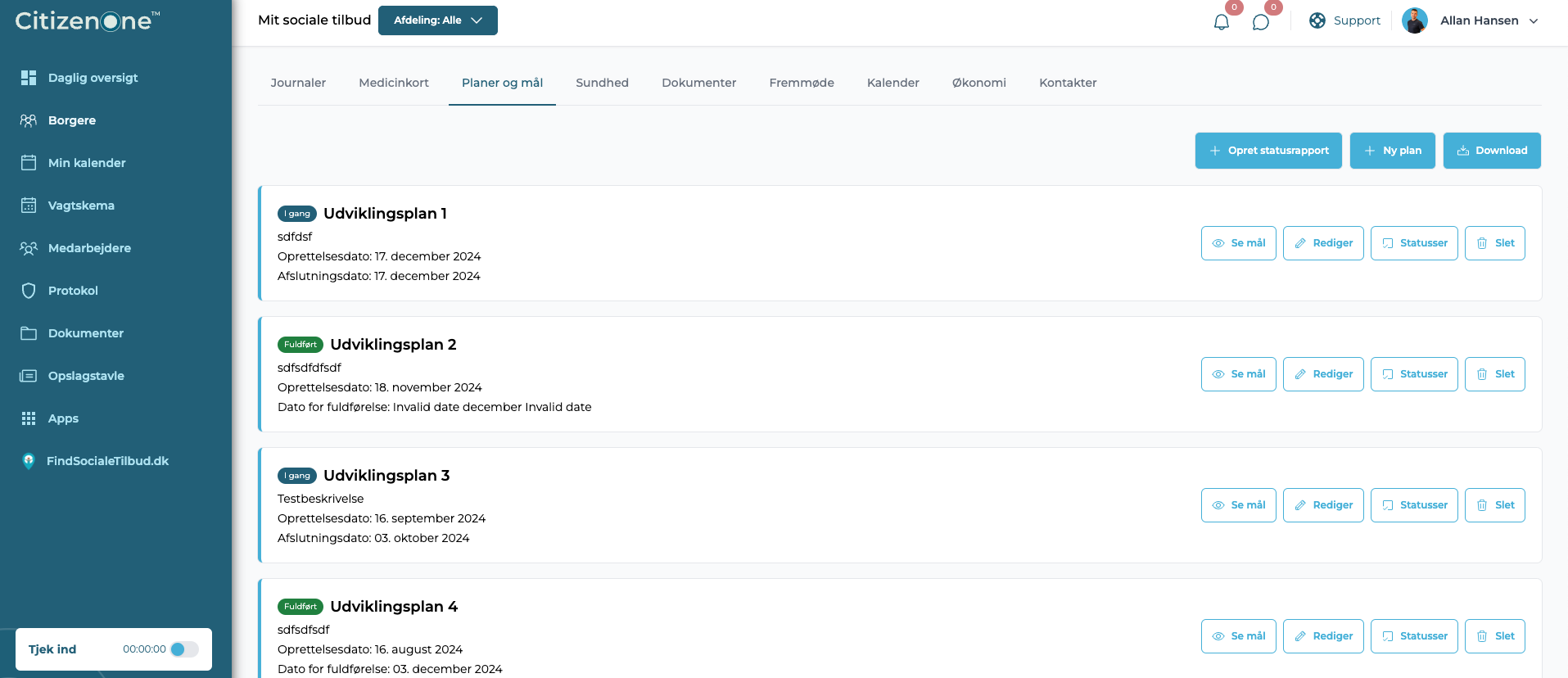Open Statusser for Udviklingsplan 2
This screenshot has width=1568, height=678.
pos(1414,374)
